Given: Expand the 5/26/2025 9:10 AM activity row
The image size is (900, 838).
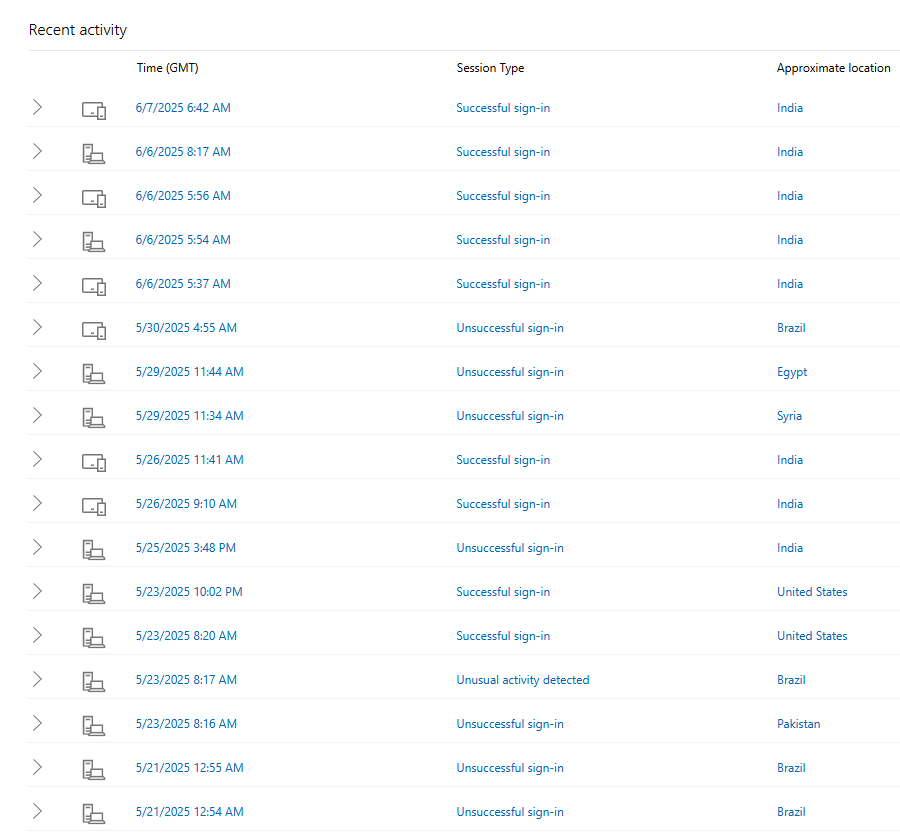Looking at the screenshot, I should [x=37, y=503].
